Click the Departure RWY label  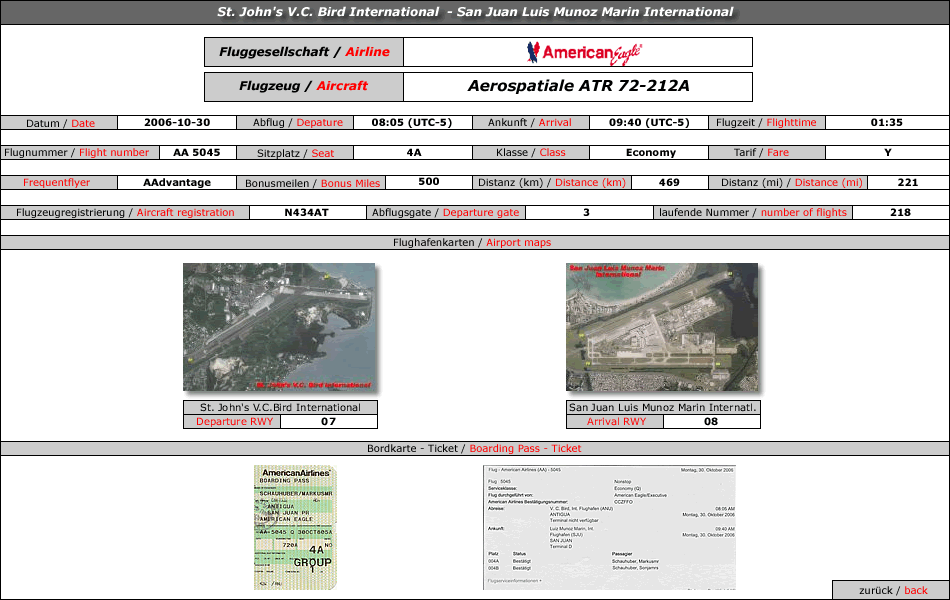click(x=232, y=422)
